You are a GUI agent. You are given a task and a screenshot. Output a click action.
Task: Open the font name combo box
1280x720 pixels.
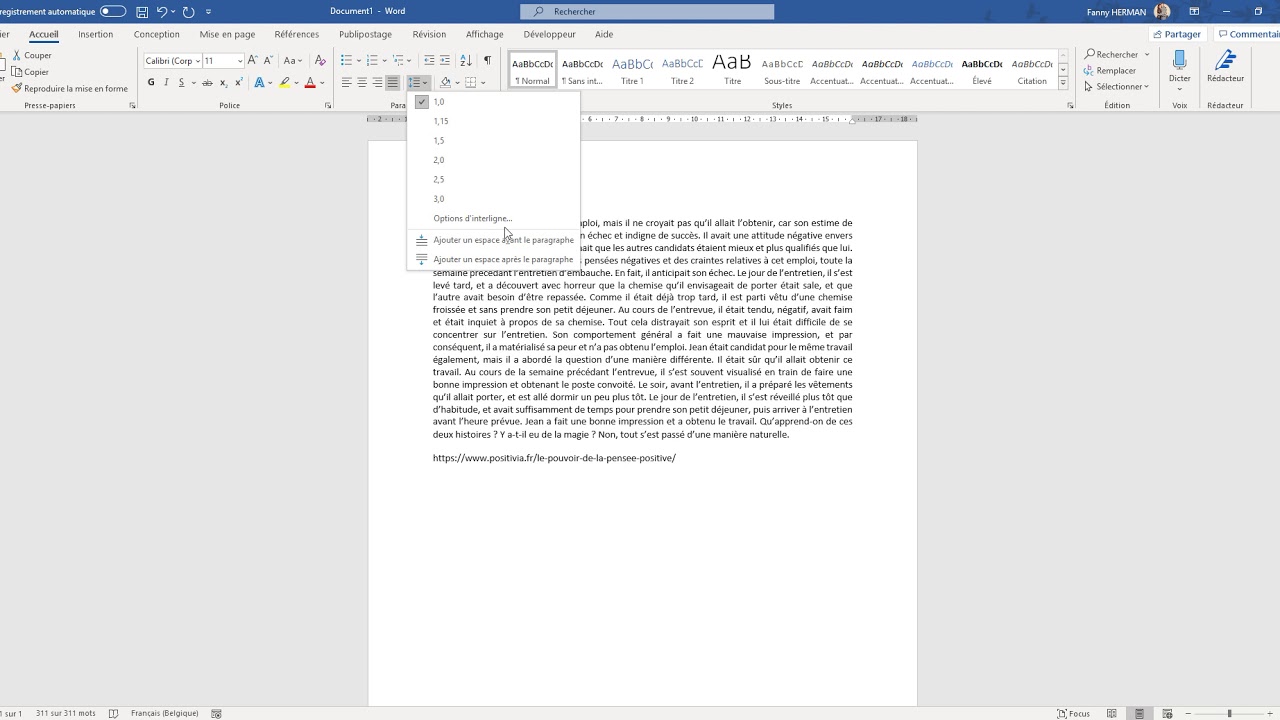(x=172, y=61)
